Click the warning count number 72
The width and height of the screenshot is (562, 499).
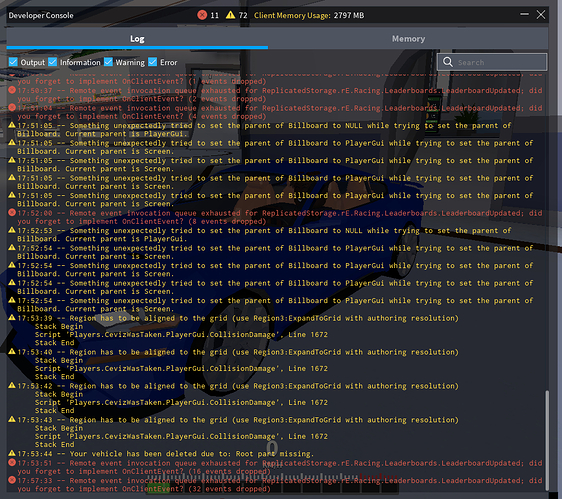(243, 15)
